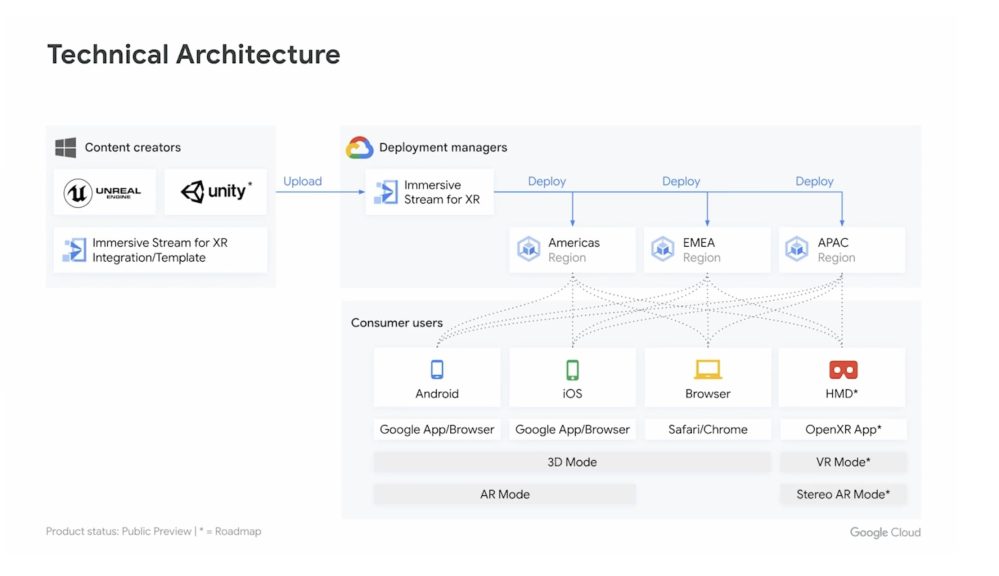Click the red HMD headset icon
999x576 pixels.
coord(842,370)
